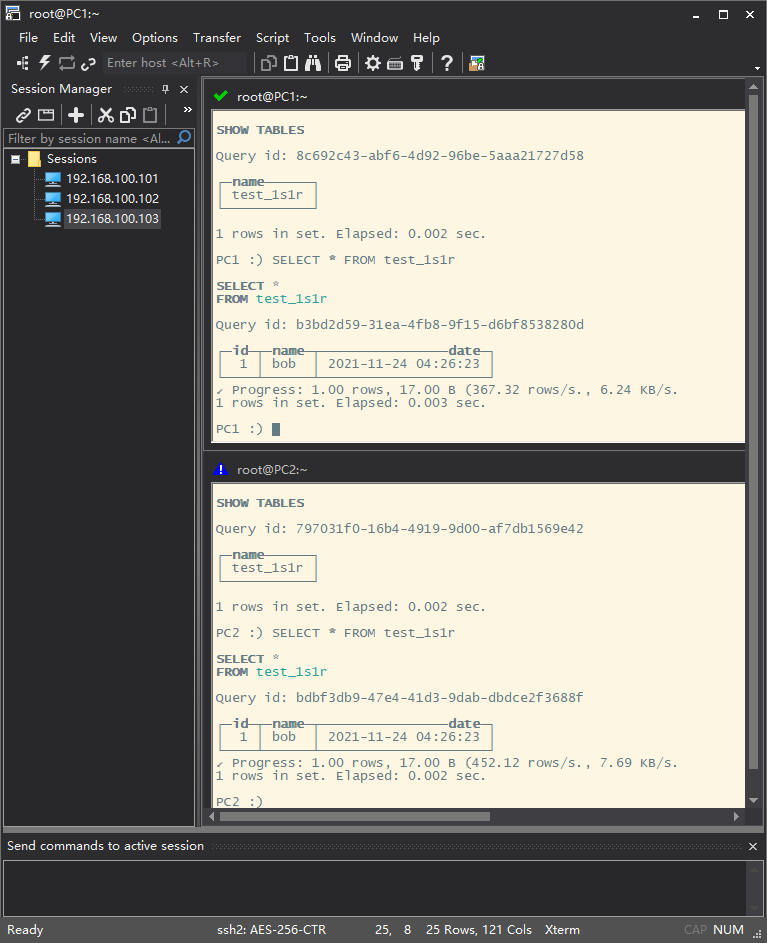Click the green checkmark on PC1 tab
This screenshot has height=943, width=767.
[x=221, y=96]
